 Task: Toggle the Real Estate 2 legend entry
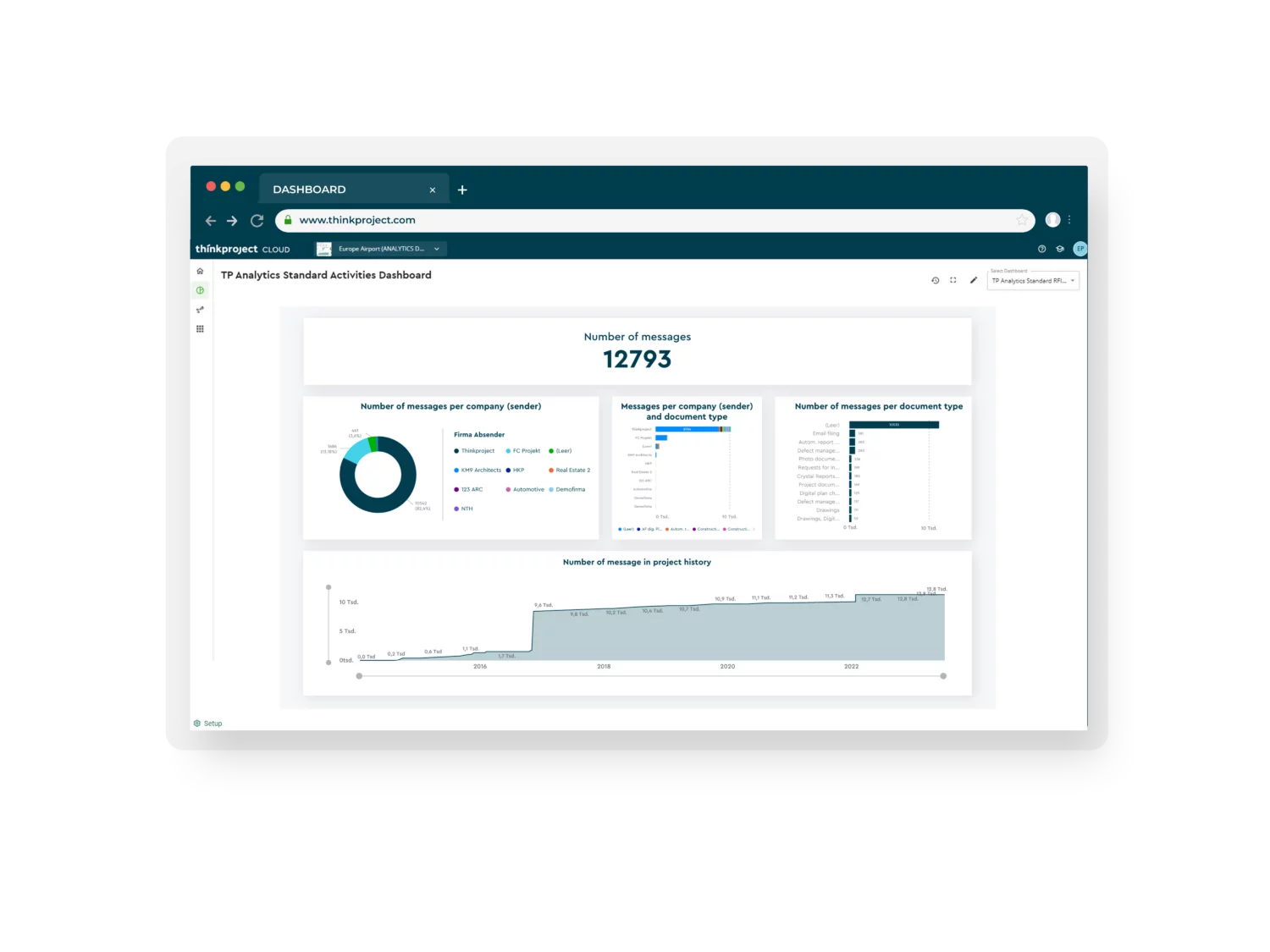tap(572, 470)
